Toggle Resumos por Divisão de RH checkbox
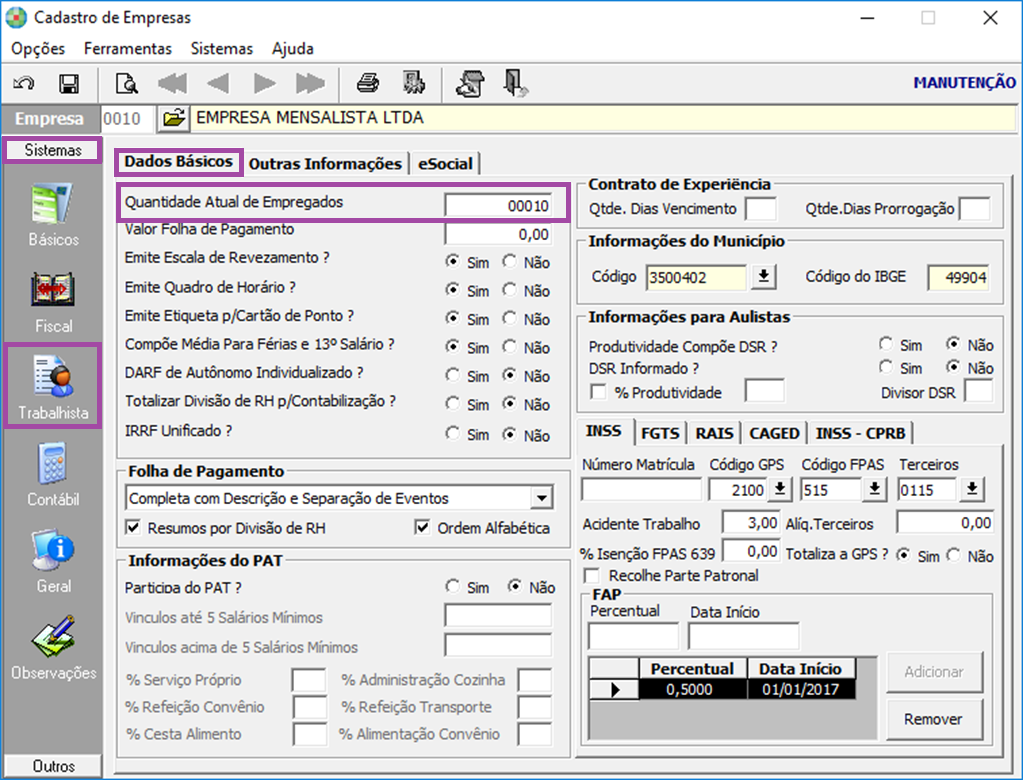 click(x=133, y=528)
